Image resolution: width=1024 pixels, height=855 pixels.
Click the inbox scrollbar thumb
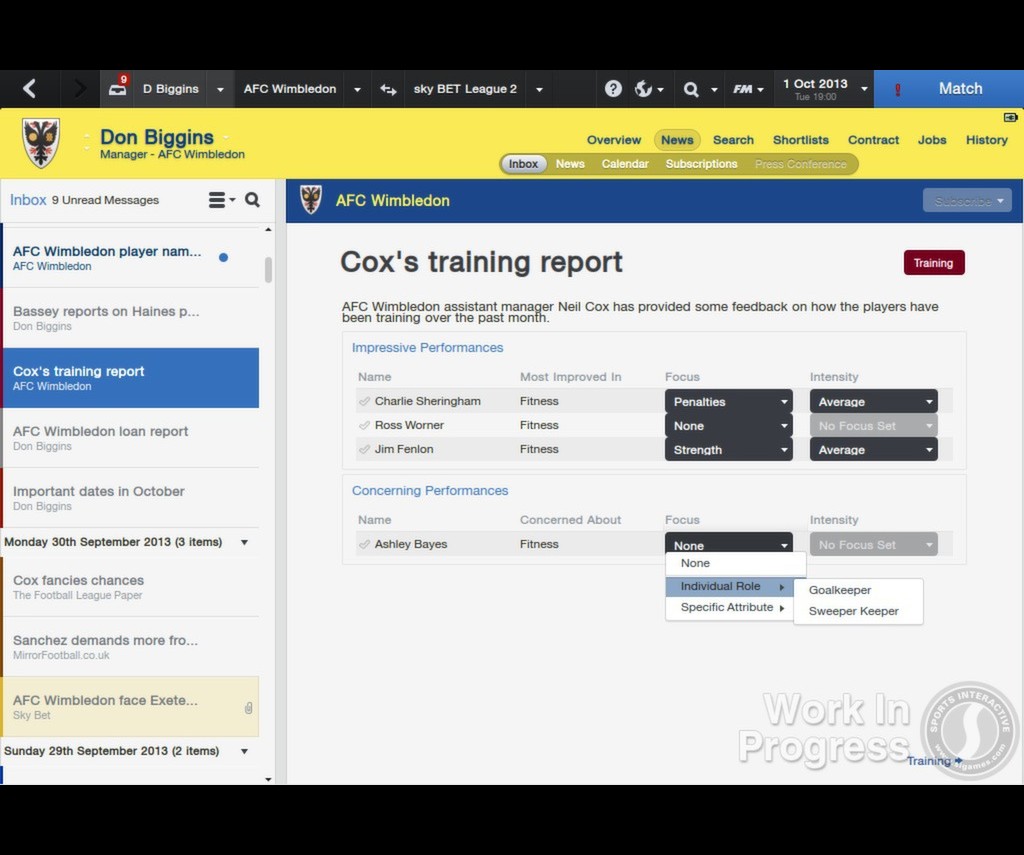[268, 270]
